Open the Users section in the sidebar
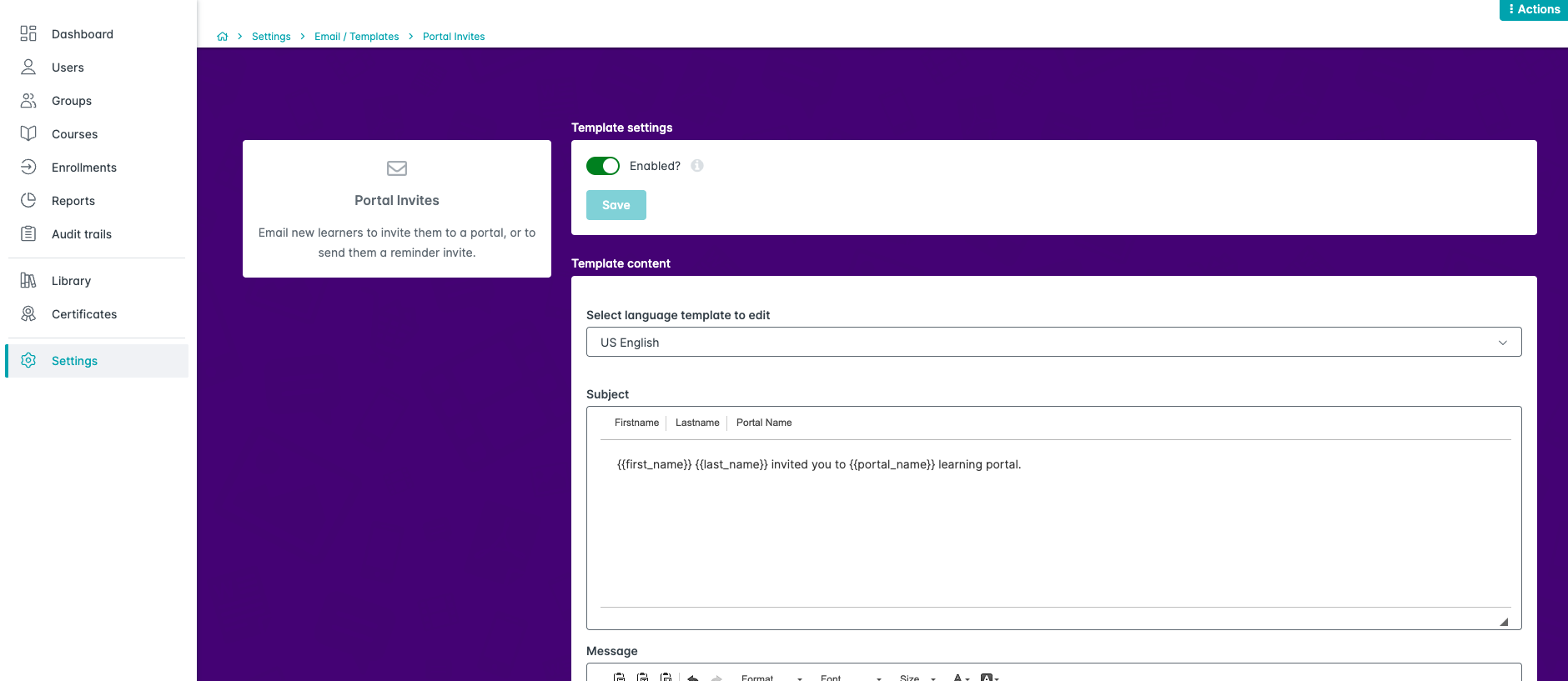1568x681 pixels. click(67, 68)
